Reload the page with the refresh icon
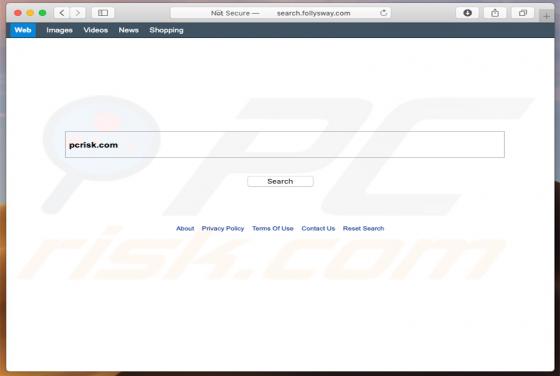 tap(384, 13)
